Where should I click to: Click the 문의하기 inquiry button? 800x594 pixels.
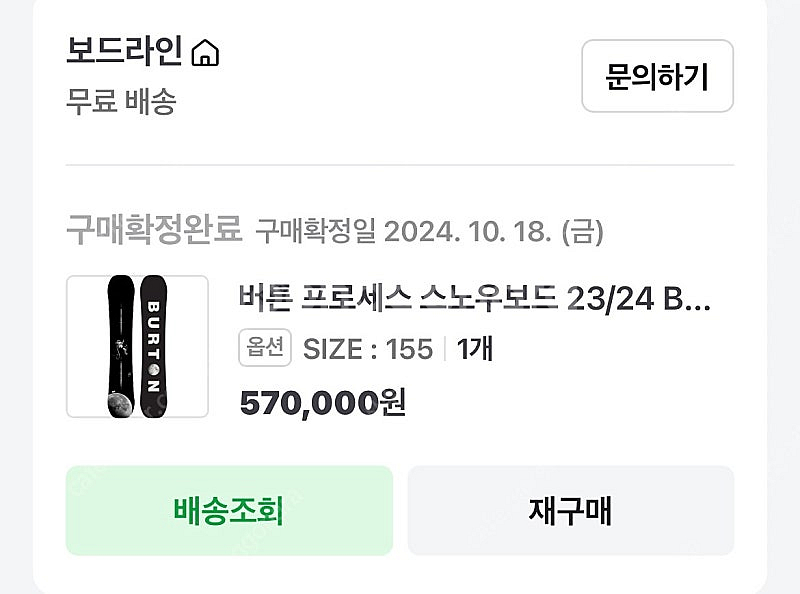(658, 76)
